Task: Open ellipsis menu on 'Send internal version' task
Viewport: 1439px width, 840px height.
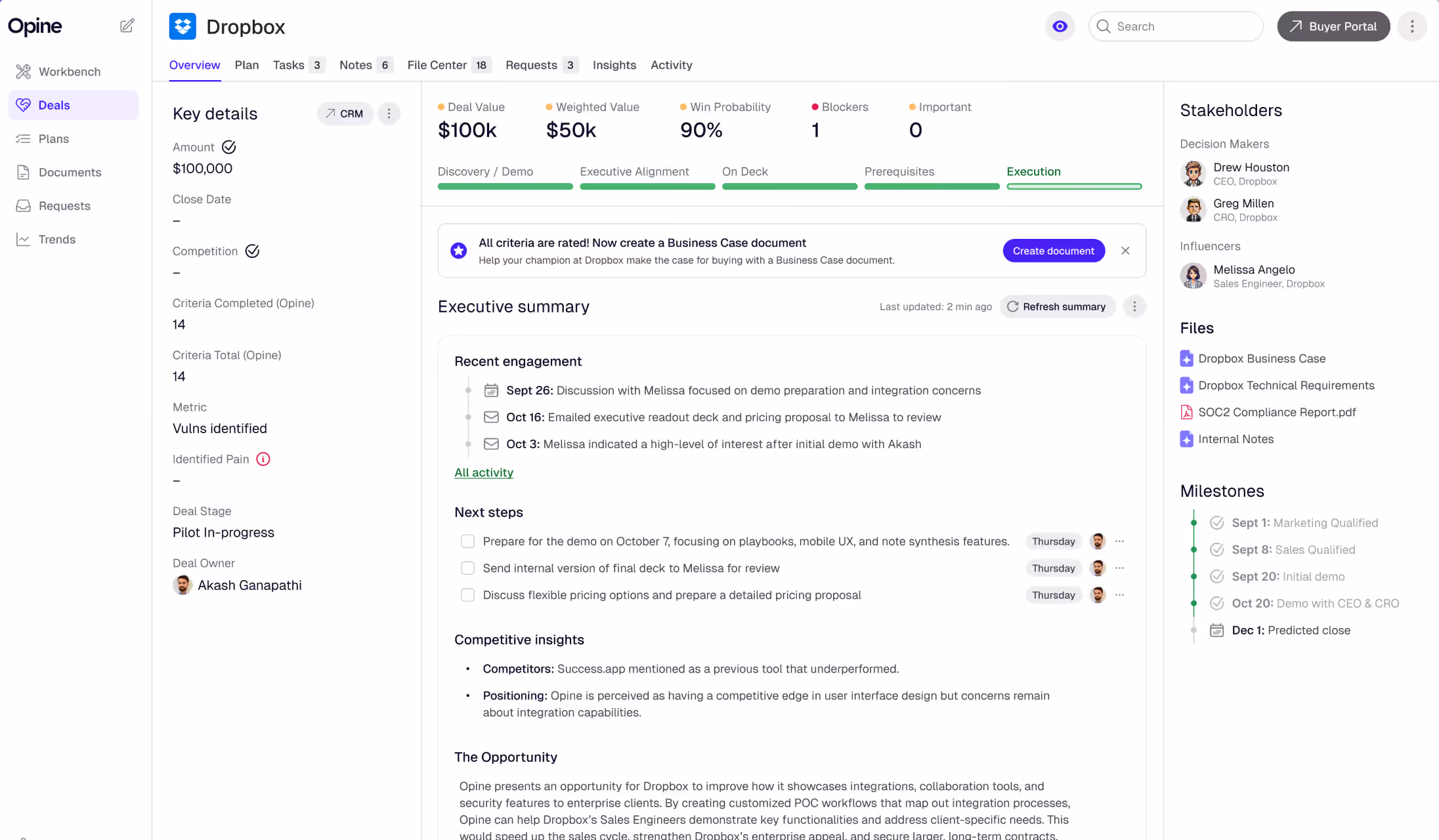Action: click(1120, 568)
